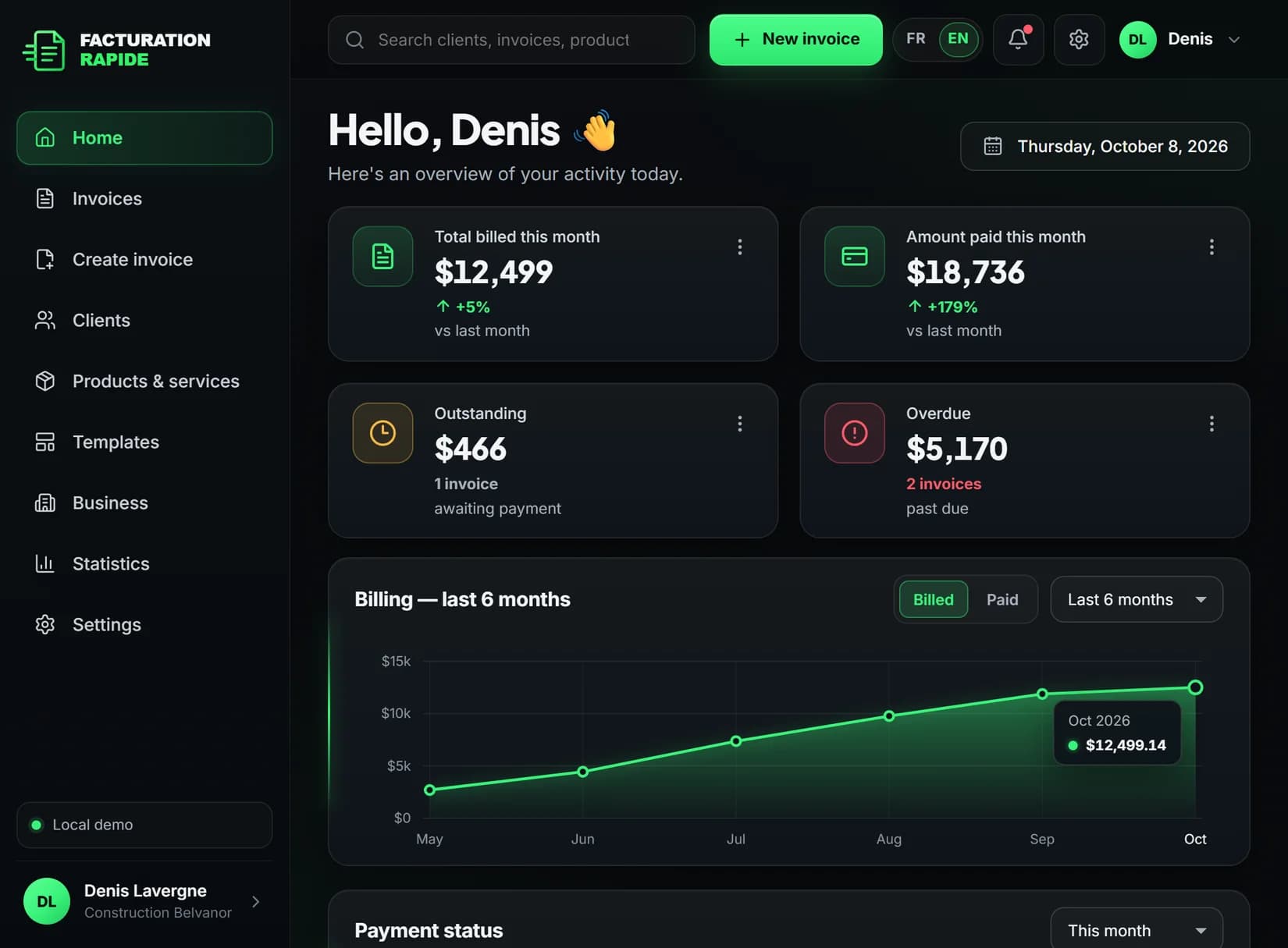Open Templates section
Viewport: 1288px width, 948px height.
[x=144, y=442]
